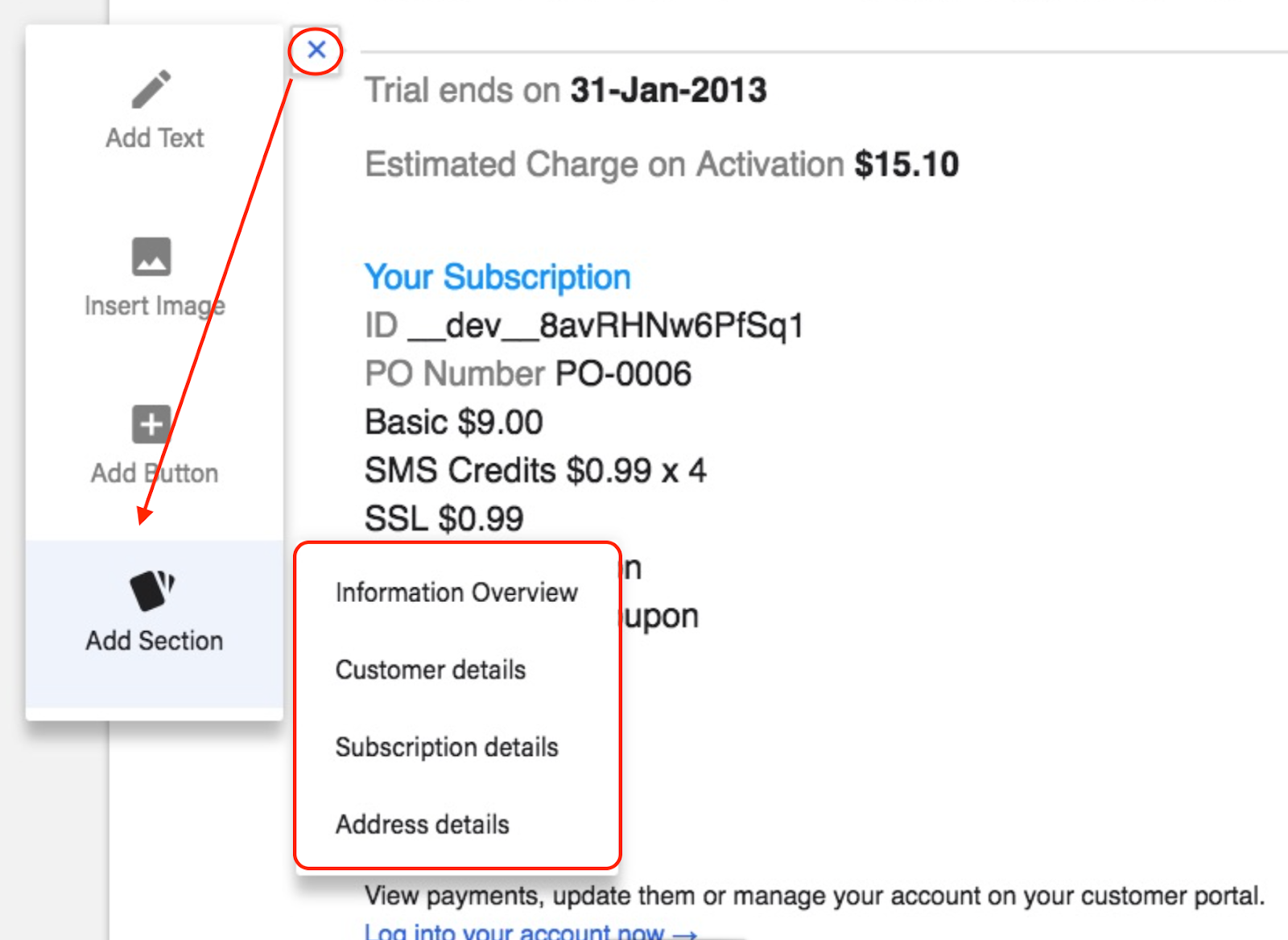Select Address details menu entry

(x=423, y=825)
